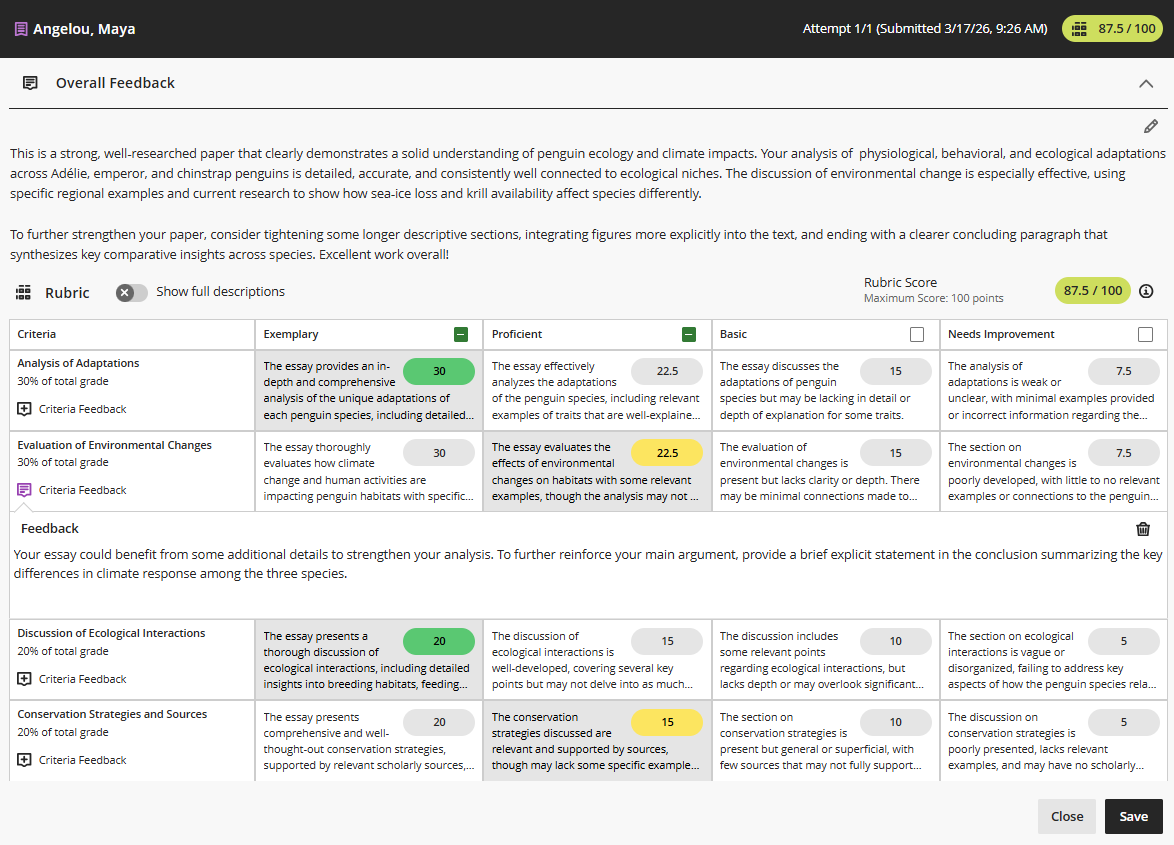Image resolution: width=1174 pixels, height=845 pixels.
Task: Click Attempt 1/1 submission info text
Action: 925,28
